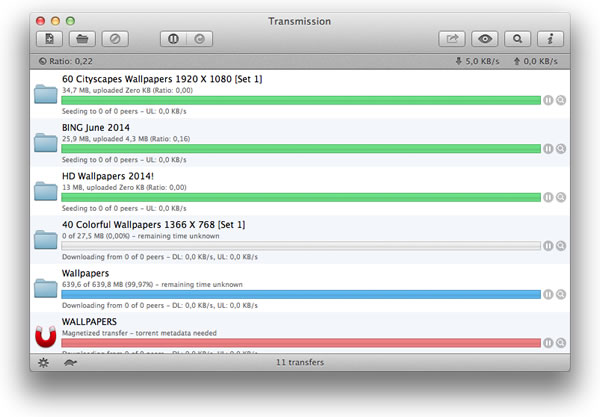
Task: Click green progress bar of BING June 2014
Action: (301, 149)
